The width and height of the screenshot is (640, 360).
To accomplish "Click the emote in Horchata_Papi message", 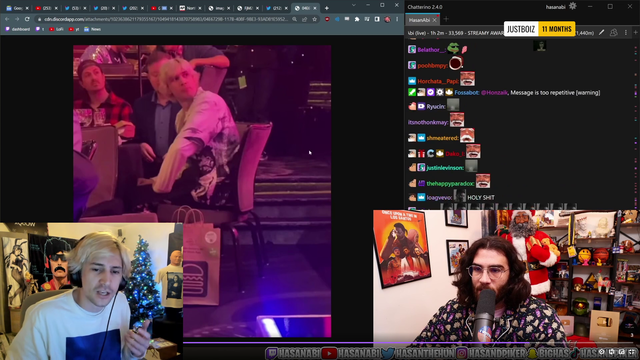I will pos(467,79).
